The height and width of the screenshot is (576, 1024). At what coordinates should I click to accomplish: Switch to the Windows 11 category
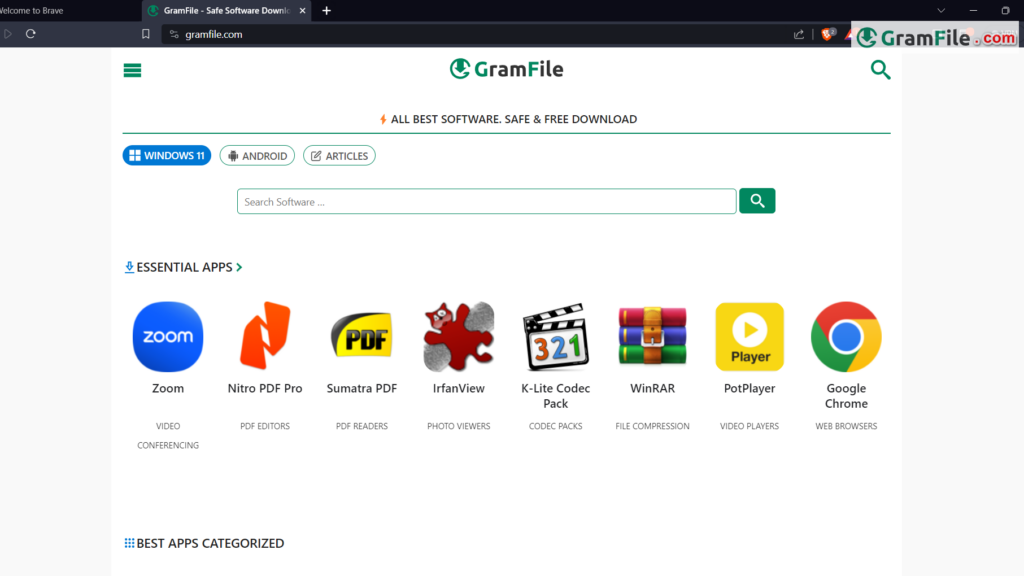(x=167, y=156)
